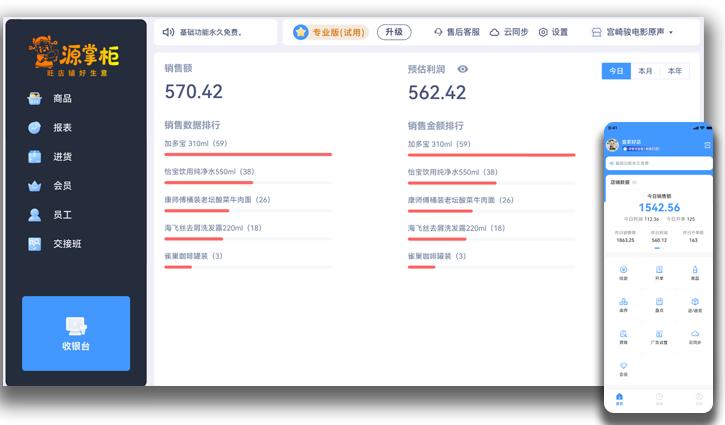Open 进货 (Purchasing) in the sidebar
The image size is (725, 425).
tap(61, 156)
